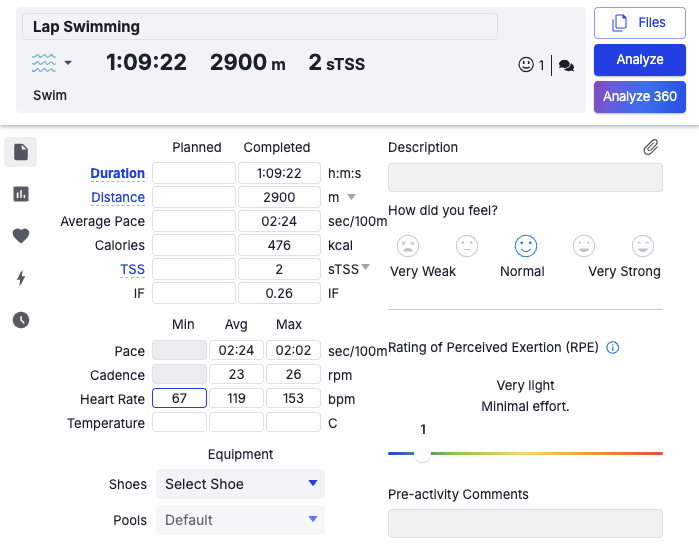Click the Duration link label
This screenshot has width=699, height=547.
coord(118,173)
